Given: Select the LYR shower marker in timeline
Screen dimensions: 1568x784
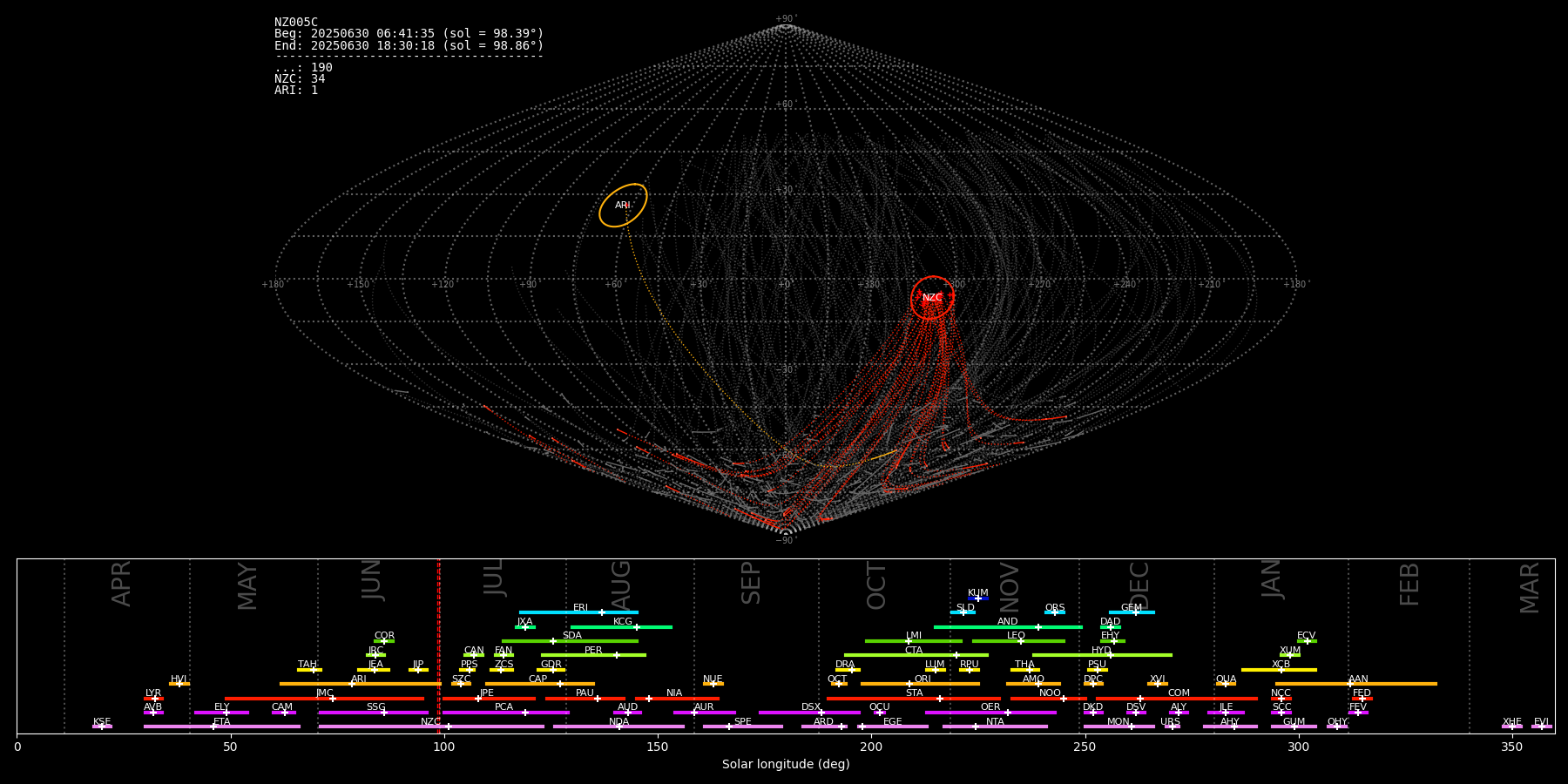Looking at the screenshot, I should tap(153, 698).
